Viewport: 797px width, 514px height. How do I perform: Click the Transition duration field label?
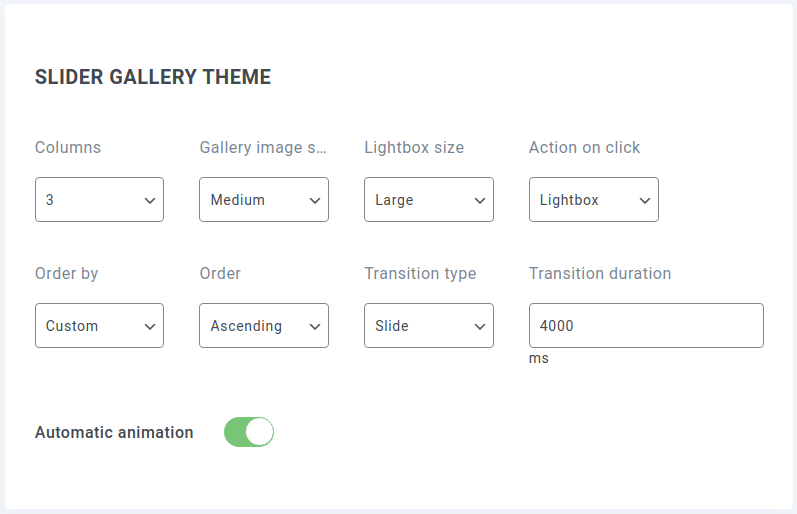tap(600, 274)
